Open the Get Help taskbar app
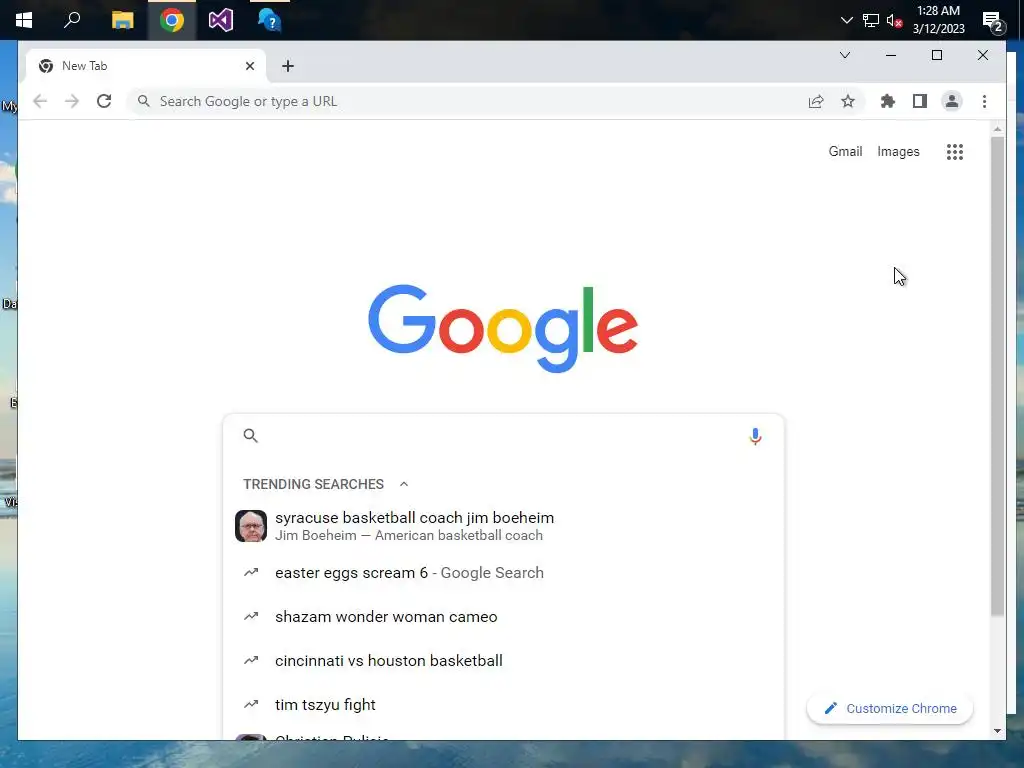This screenshot has height=768, width=1024. 269,20
